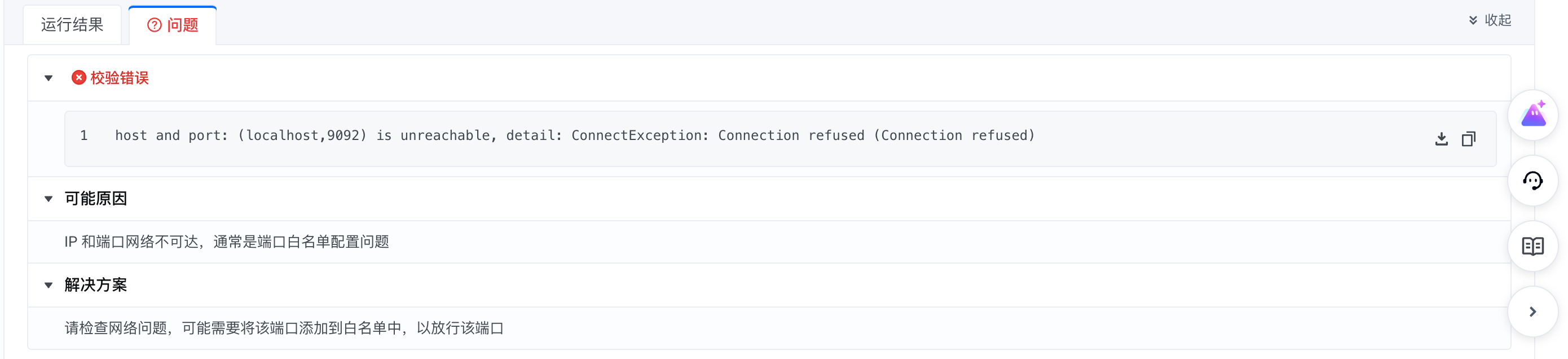Viewport: 1568px width, 359px height.
Task: Click the right arrow floating button
Action: (1532, 312)
